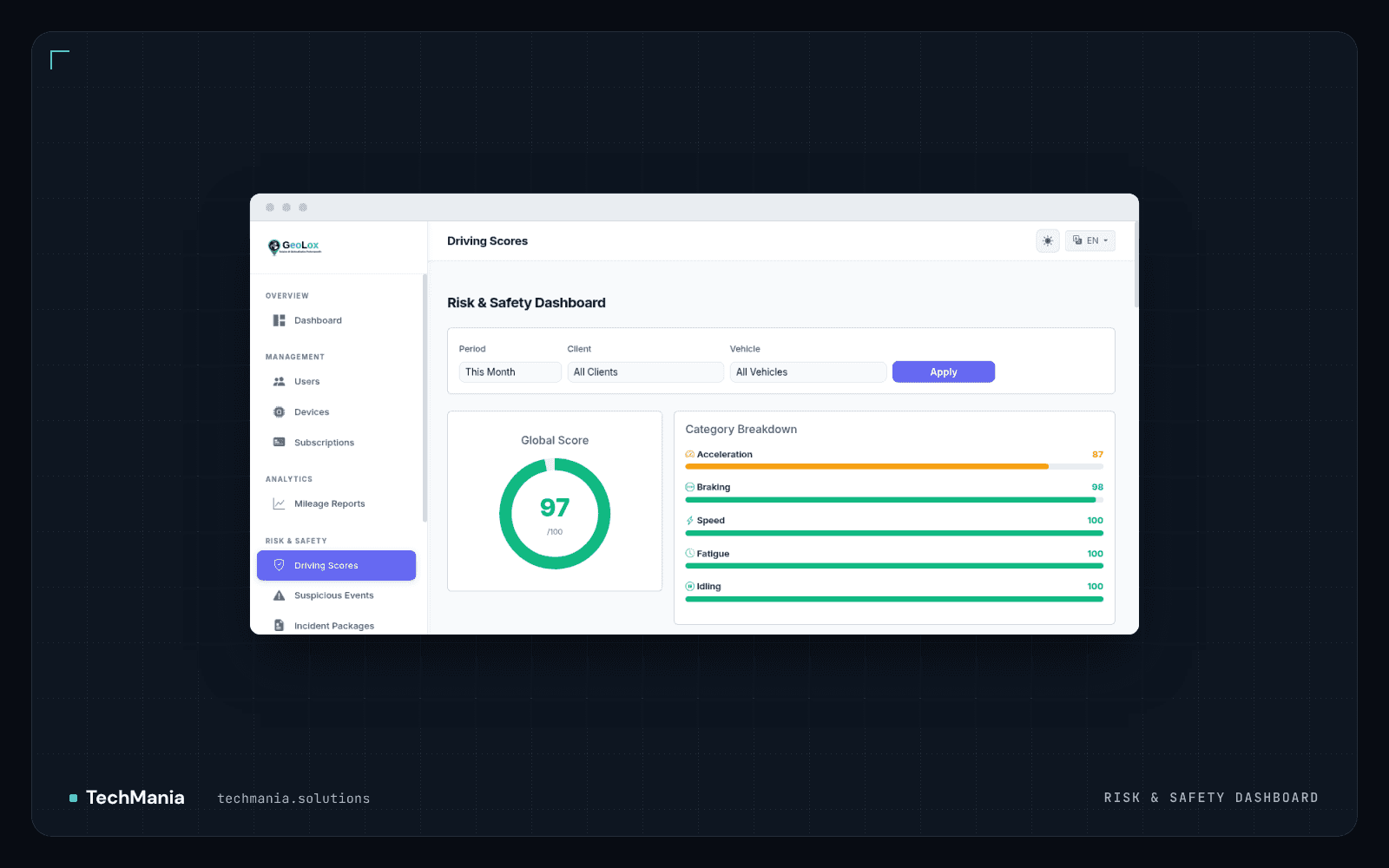
Task: Click the Acceleration gauge icon
Action: coord(689,455)
